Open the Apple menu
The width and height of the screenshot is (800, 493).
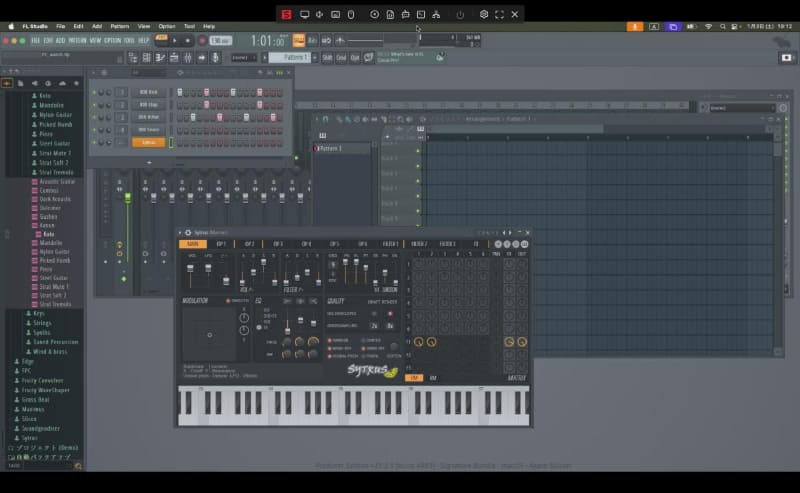(x=11, y=27)
